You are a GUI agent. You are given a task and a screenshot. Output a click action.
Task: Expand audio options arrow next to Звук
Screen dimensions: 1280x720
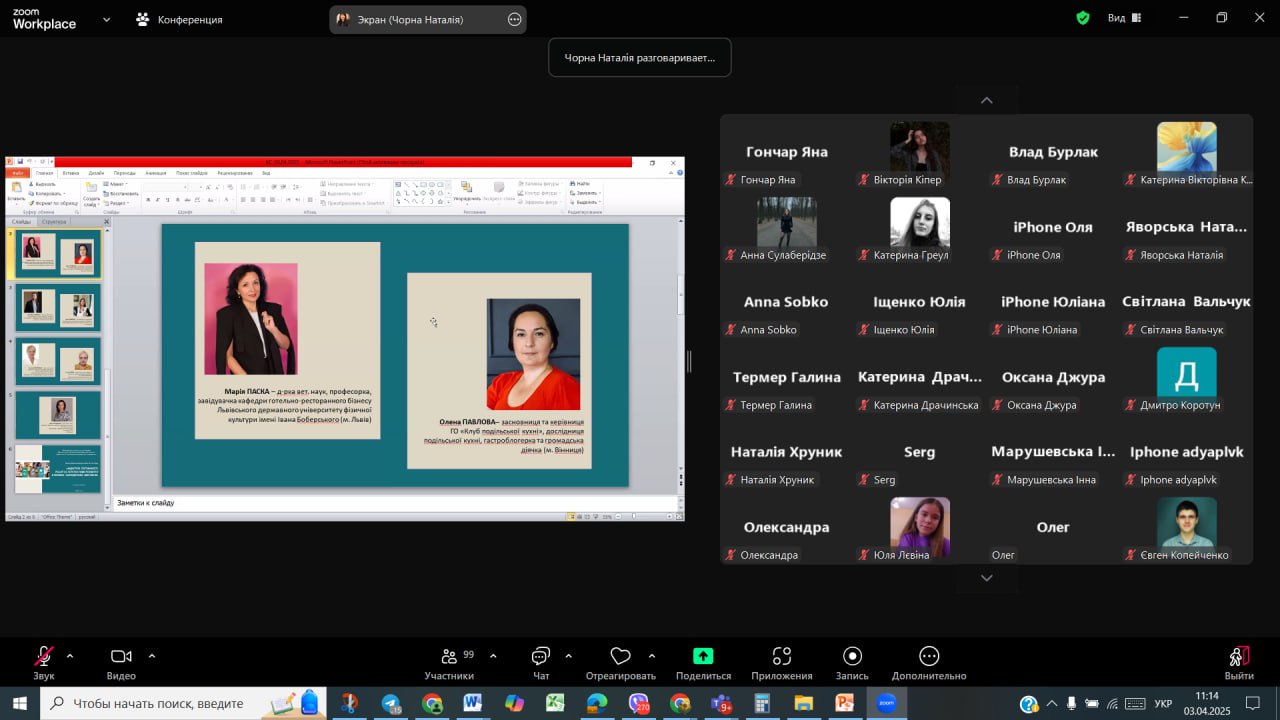(x=70, y=656)
